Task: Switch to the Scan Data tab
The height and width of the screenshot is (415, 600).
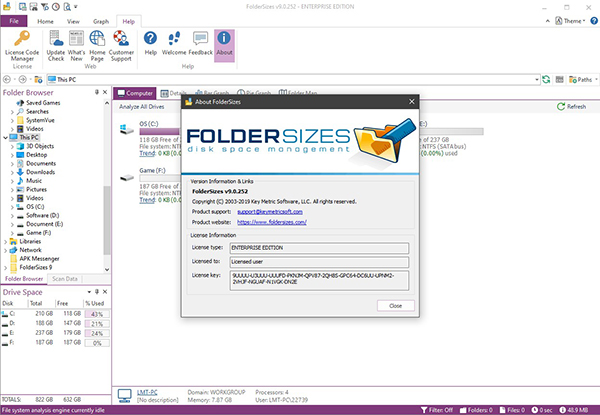Action: [65, 279]
